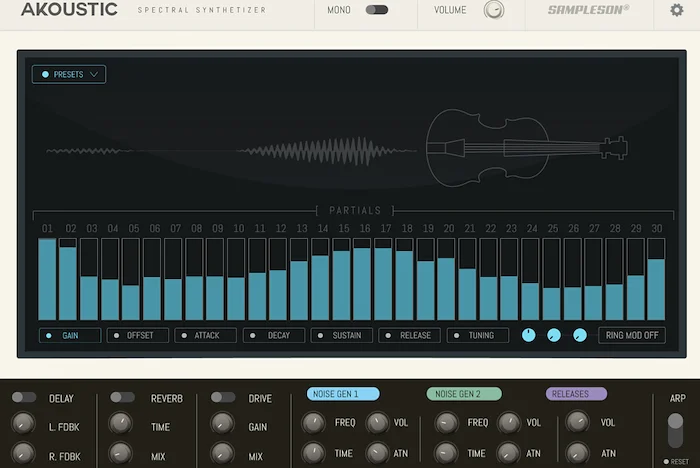Click Noise Gen 2 TIME knob
The width and height of the screenshot is (700, 468).
(x=446, y=453)
